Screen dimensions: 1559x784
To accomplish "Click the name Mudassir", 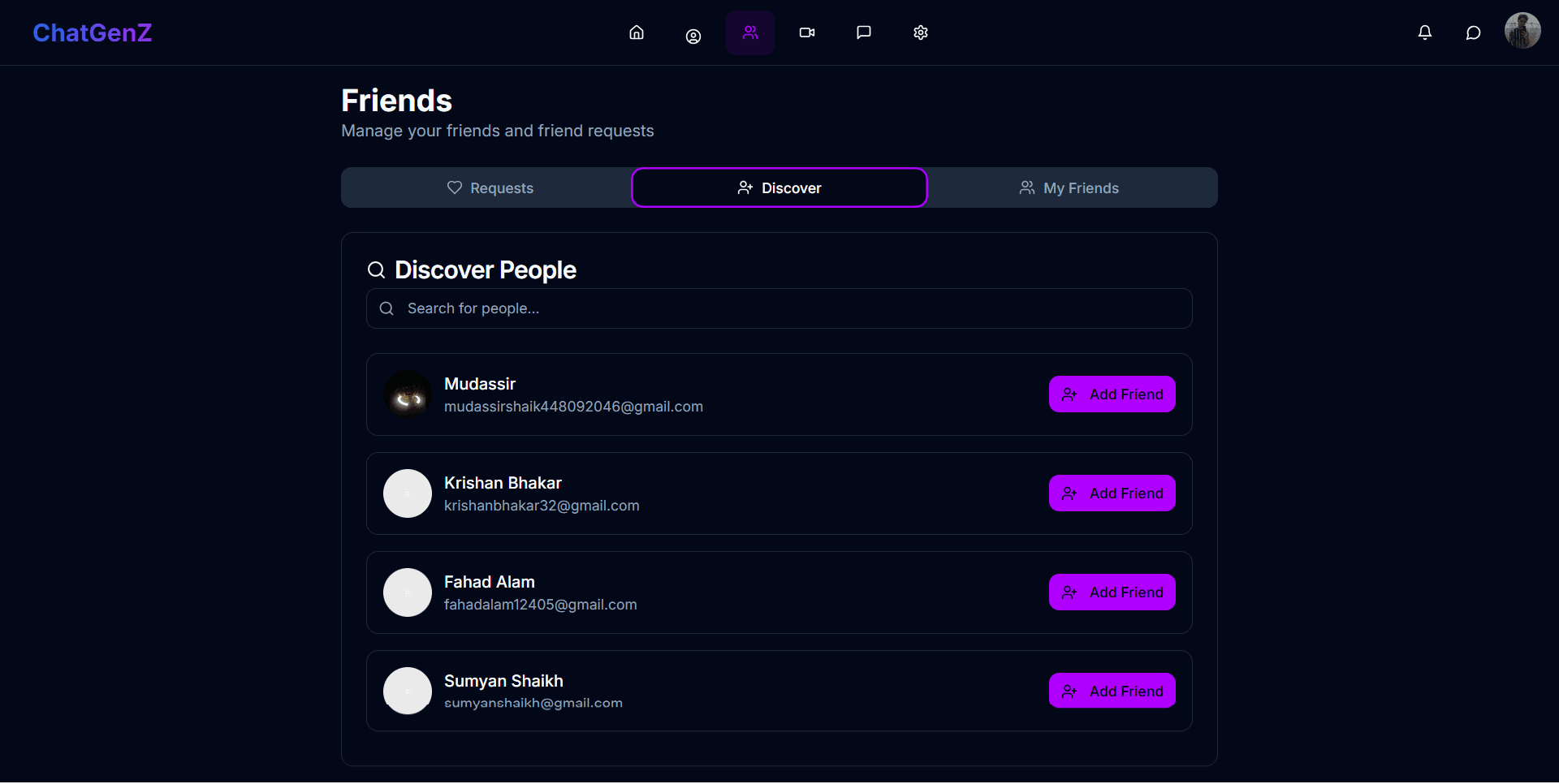I will point(480,384).
